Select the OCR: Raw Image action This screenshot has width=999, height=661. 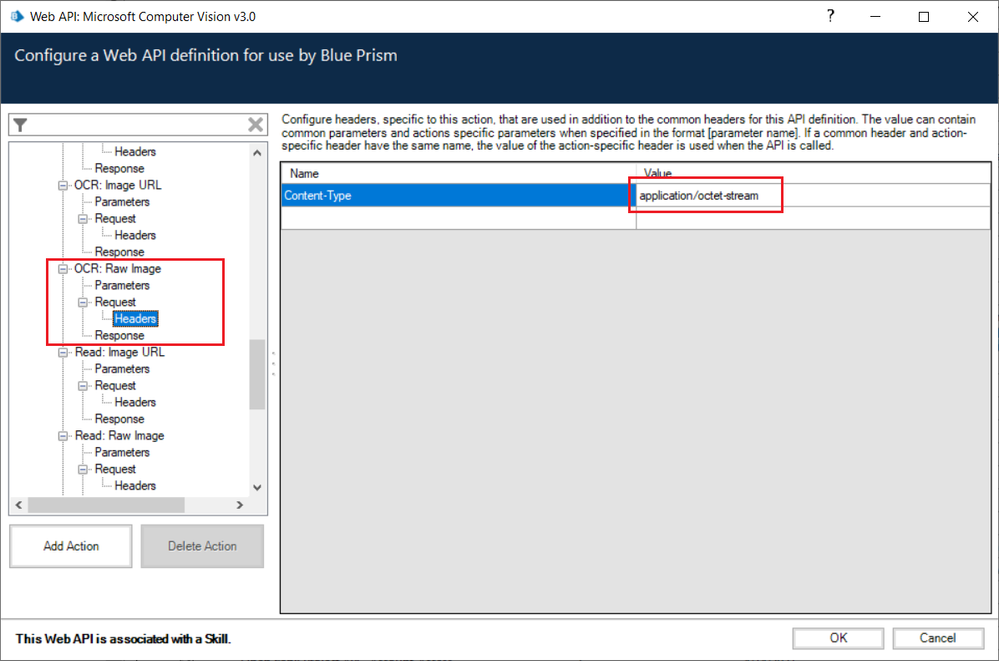tap(117, 269)
